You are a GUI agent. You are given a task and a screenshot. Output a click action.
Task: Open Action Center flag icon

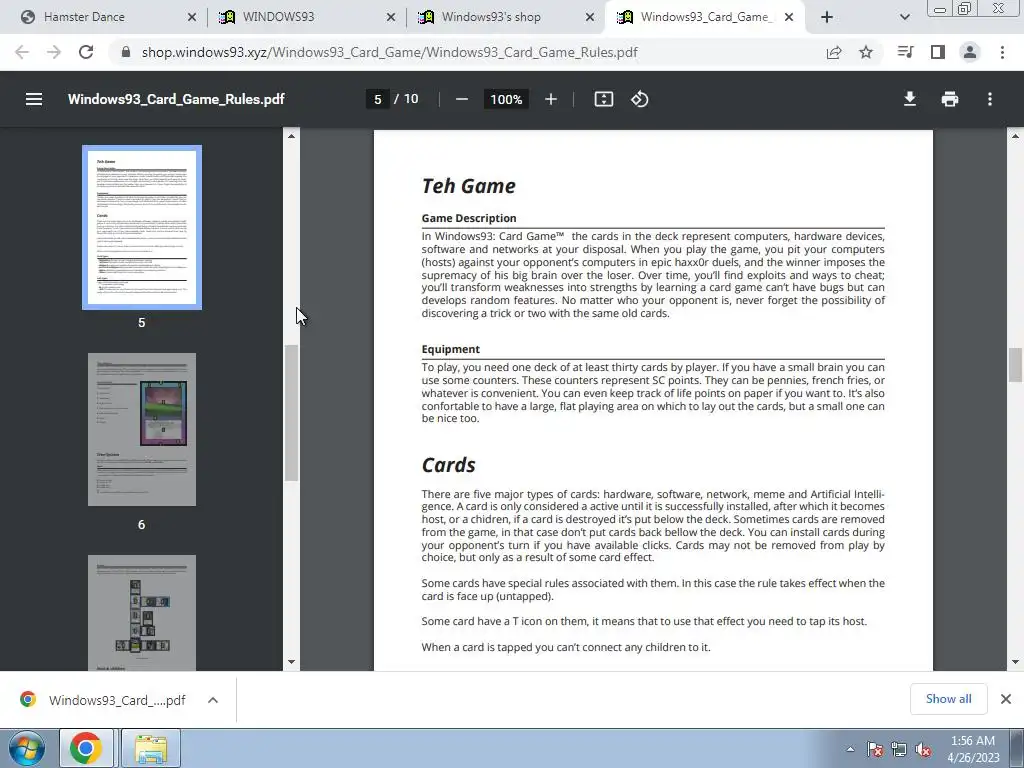coord(875,749)
